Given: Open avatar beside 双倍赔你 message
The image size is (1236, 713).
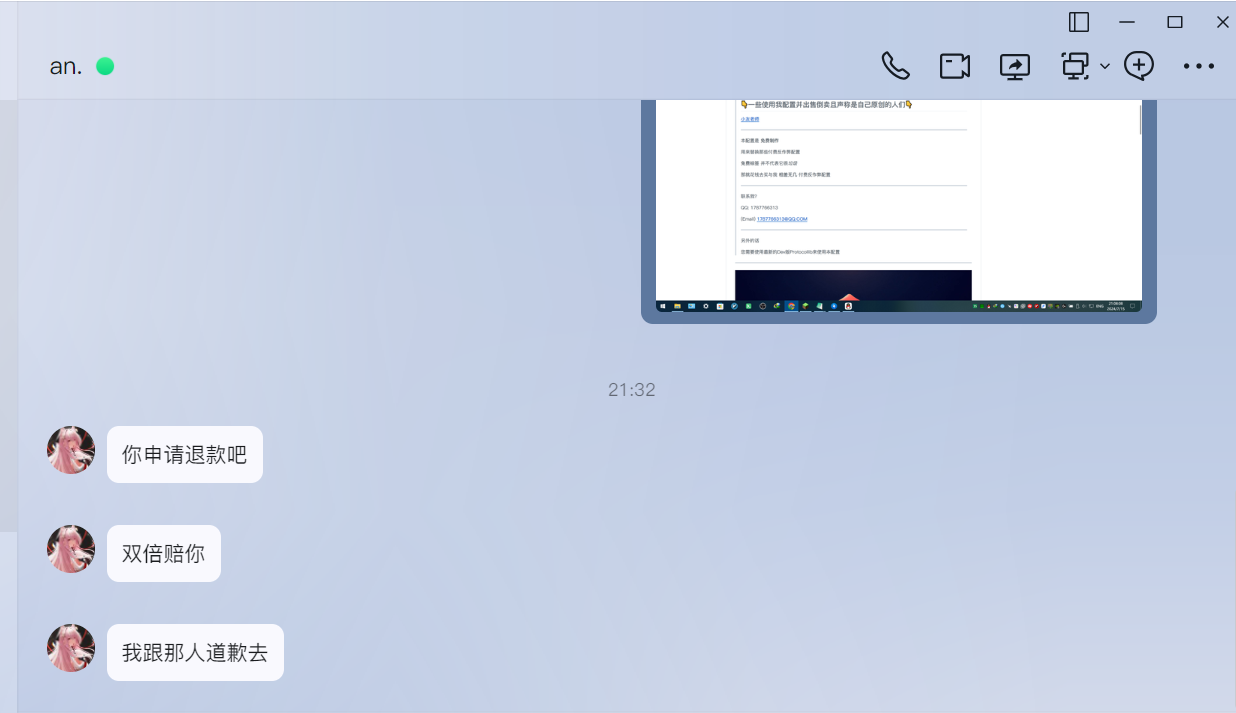Looking at the screenshot, I should pos(71,549).
